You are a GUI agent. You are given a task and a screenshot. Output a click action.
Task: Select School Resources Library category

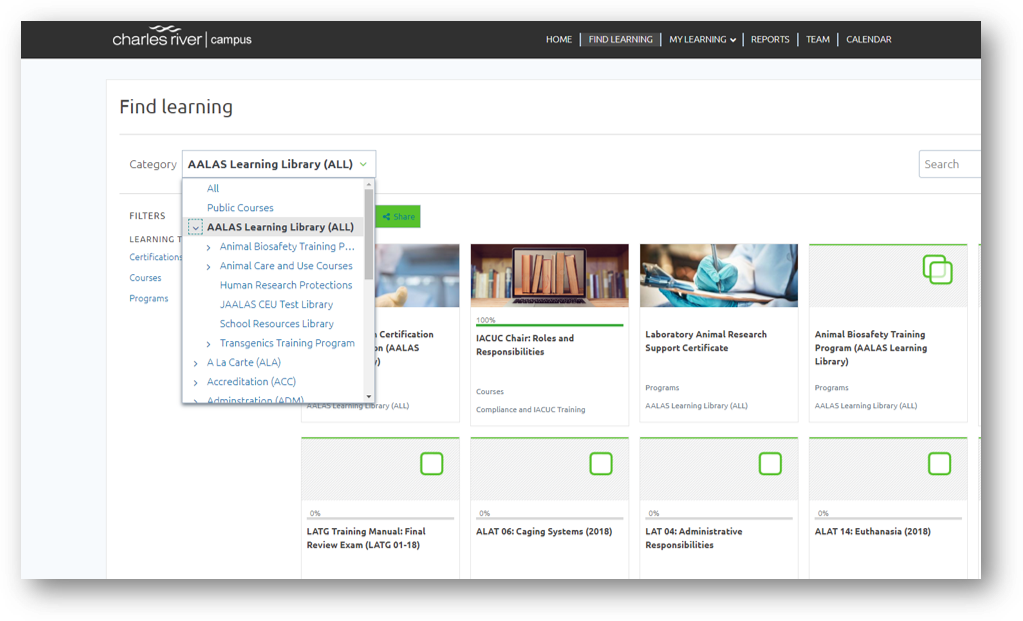[x=277, y=324]
